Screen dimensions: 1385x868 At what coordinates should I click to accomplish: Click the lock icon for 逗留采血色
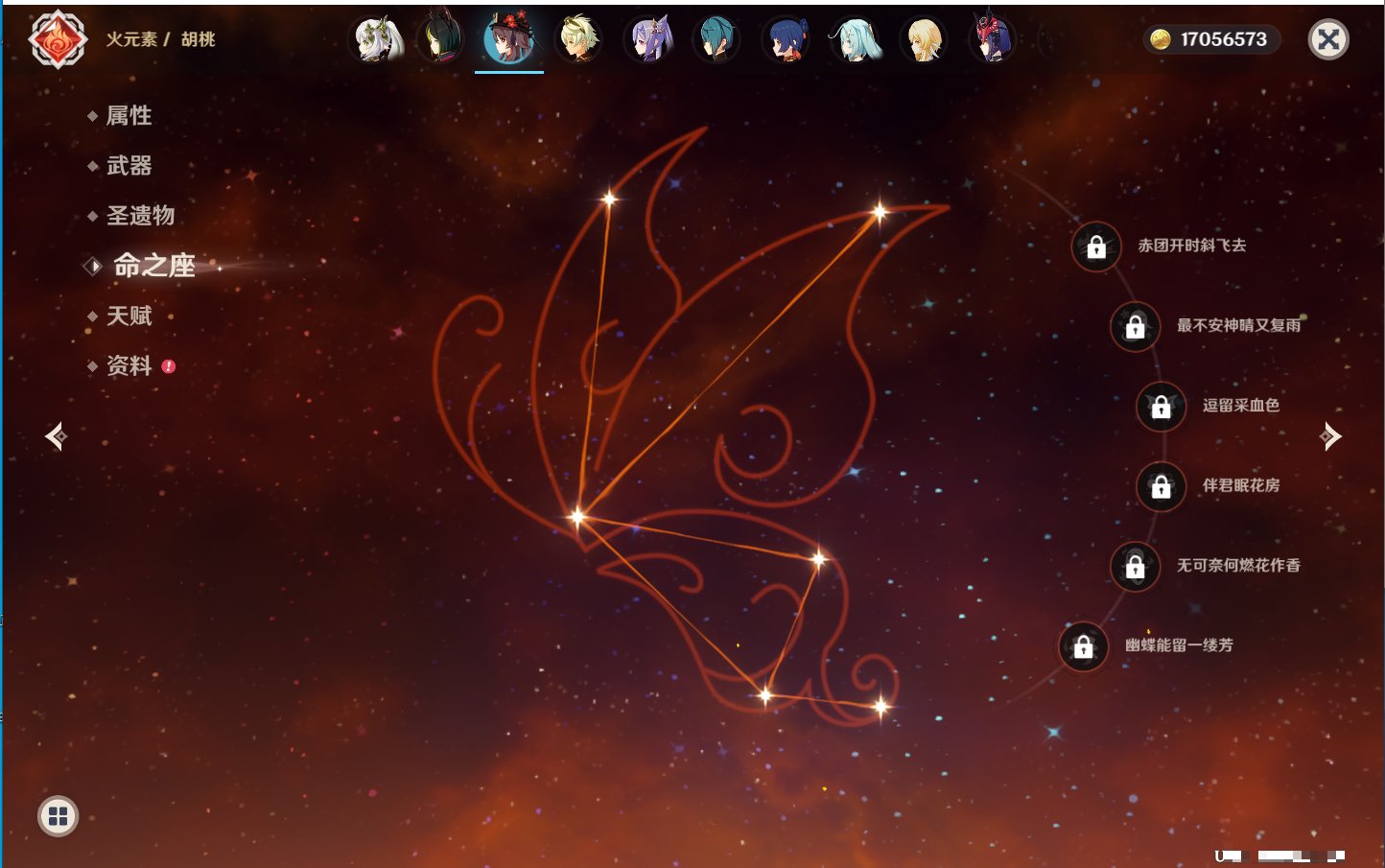tap(1162, 406)
